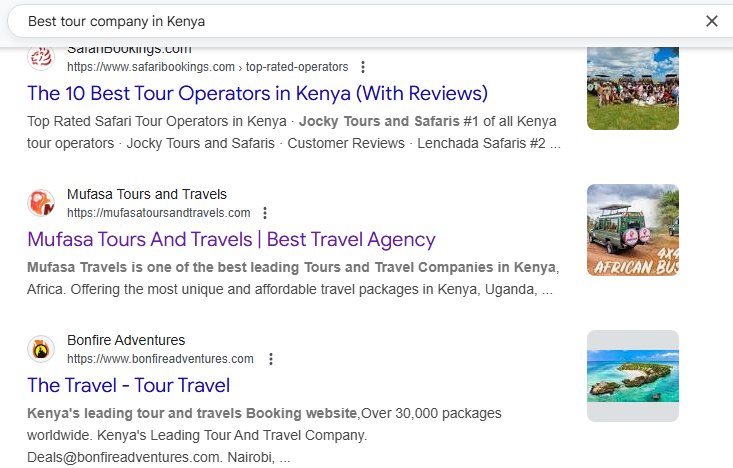Open more options for SafariBookings result
This screenshot has width=733, height=468.
point(363,67)
